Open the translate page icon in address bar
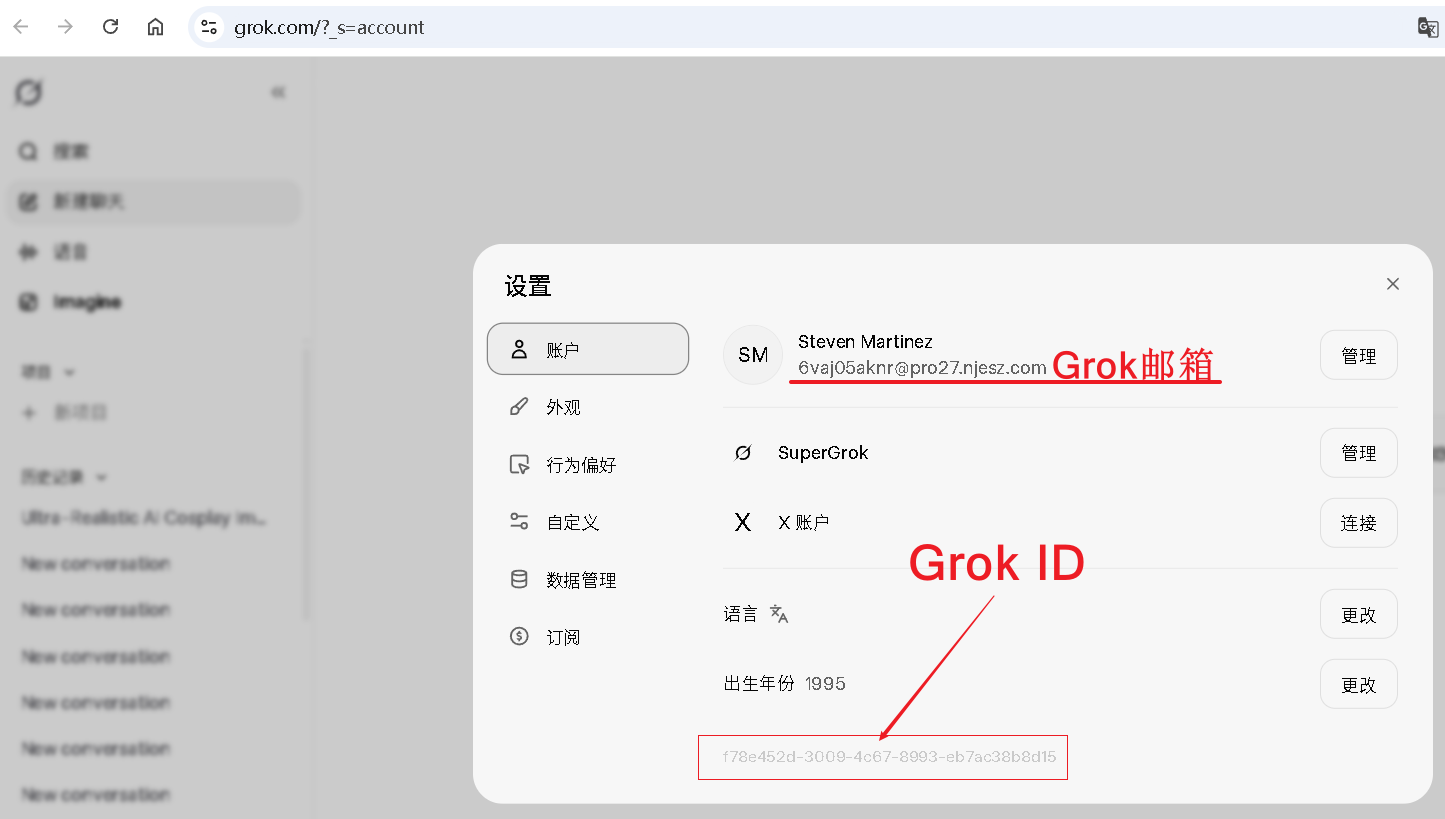The width and height of the screenshot is (1445, 819). click(1428, 27)
